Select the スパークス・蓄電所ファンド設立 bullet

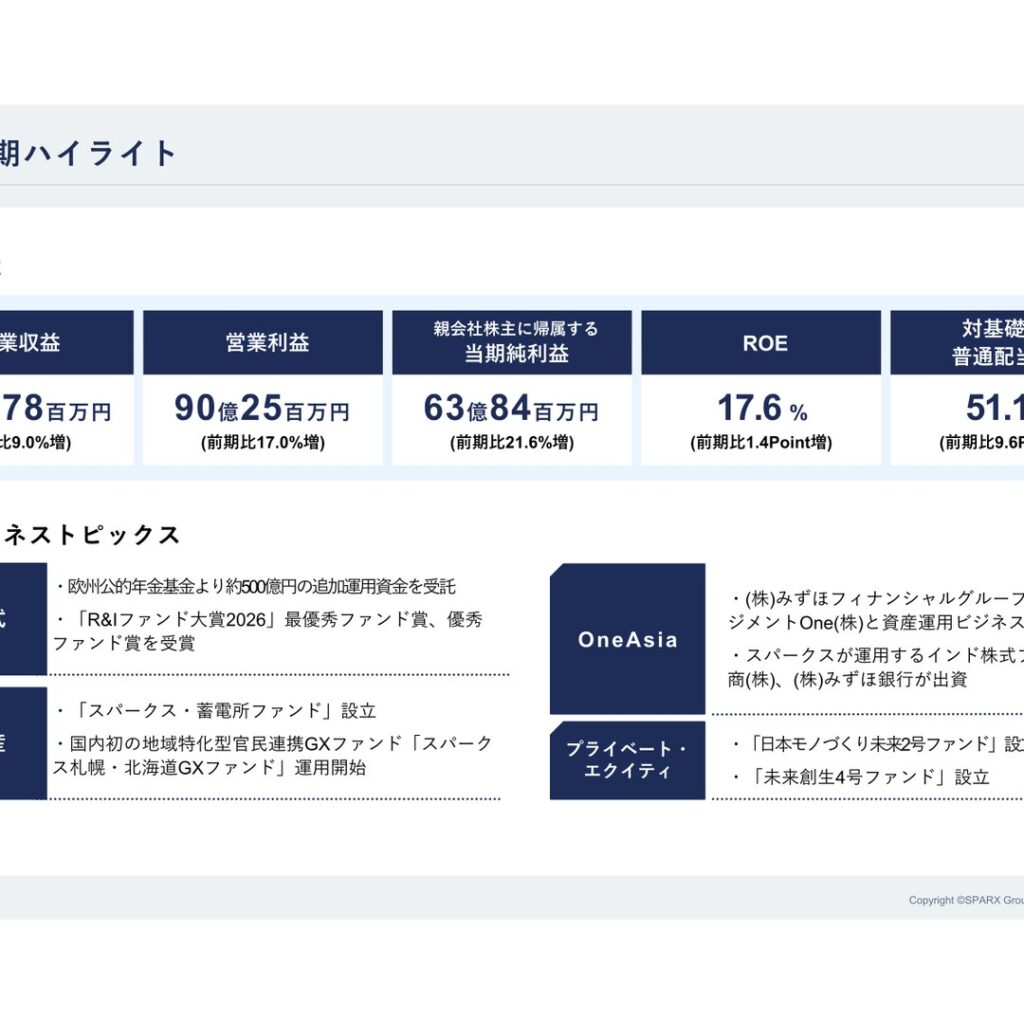[216, 711]
